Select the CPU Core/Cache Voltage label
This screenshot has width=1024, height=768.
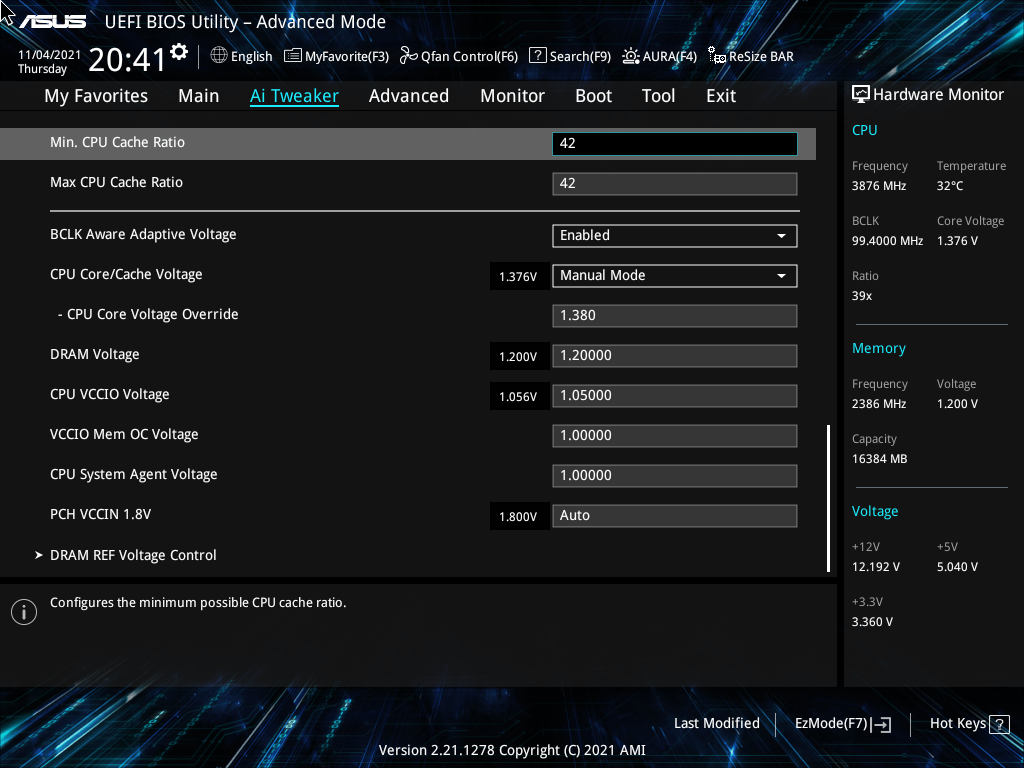point(126,274)
